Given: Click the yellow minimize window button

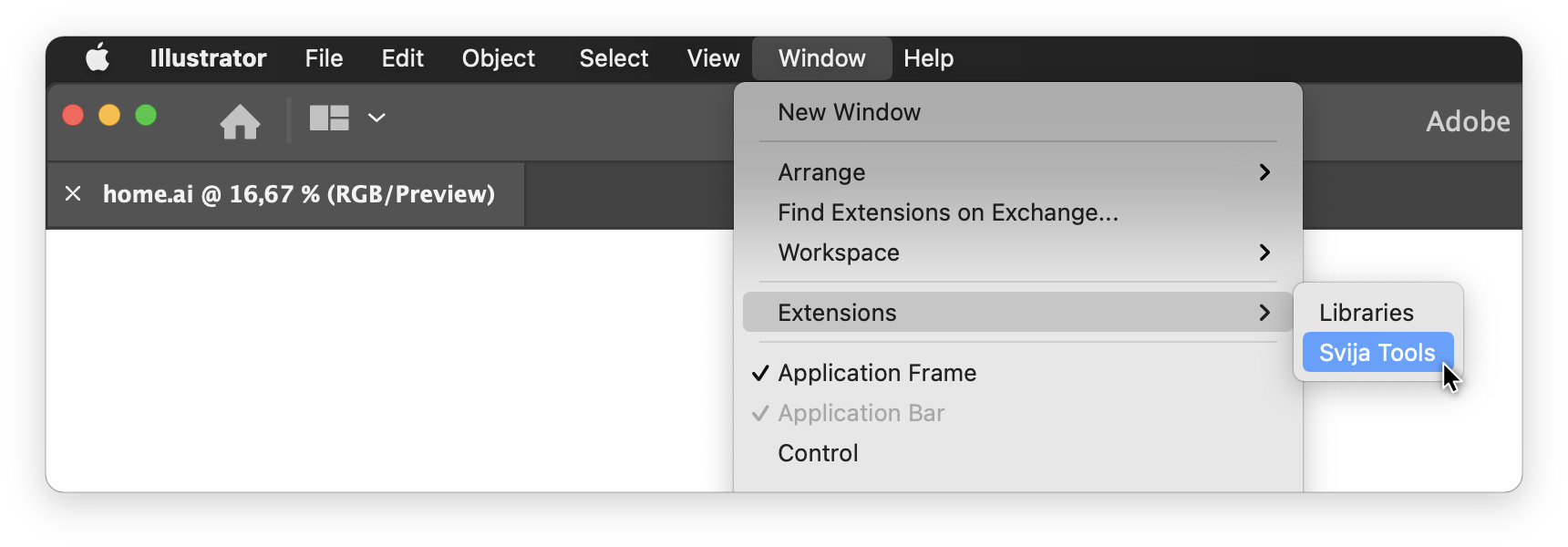Looking at the screenshot, I should tap(109, 116).
